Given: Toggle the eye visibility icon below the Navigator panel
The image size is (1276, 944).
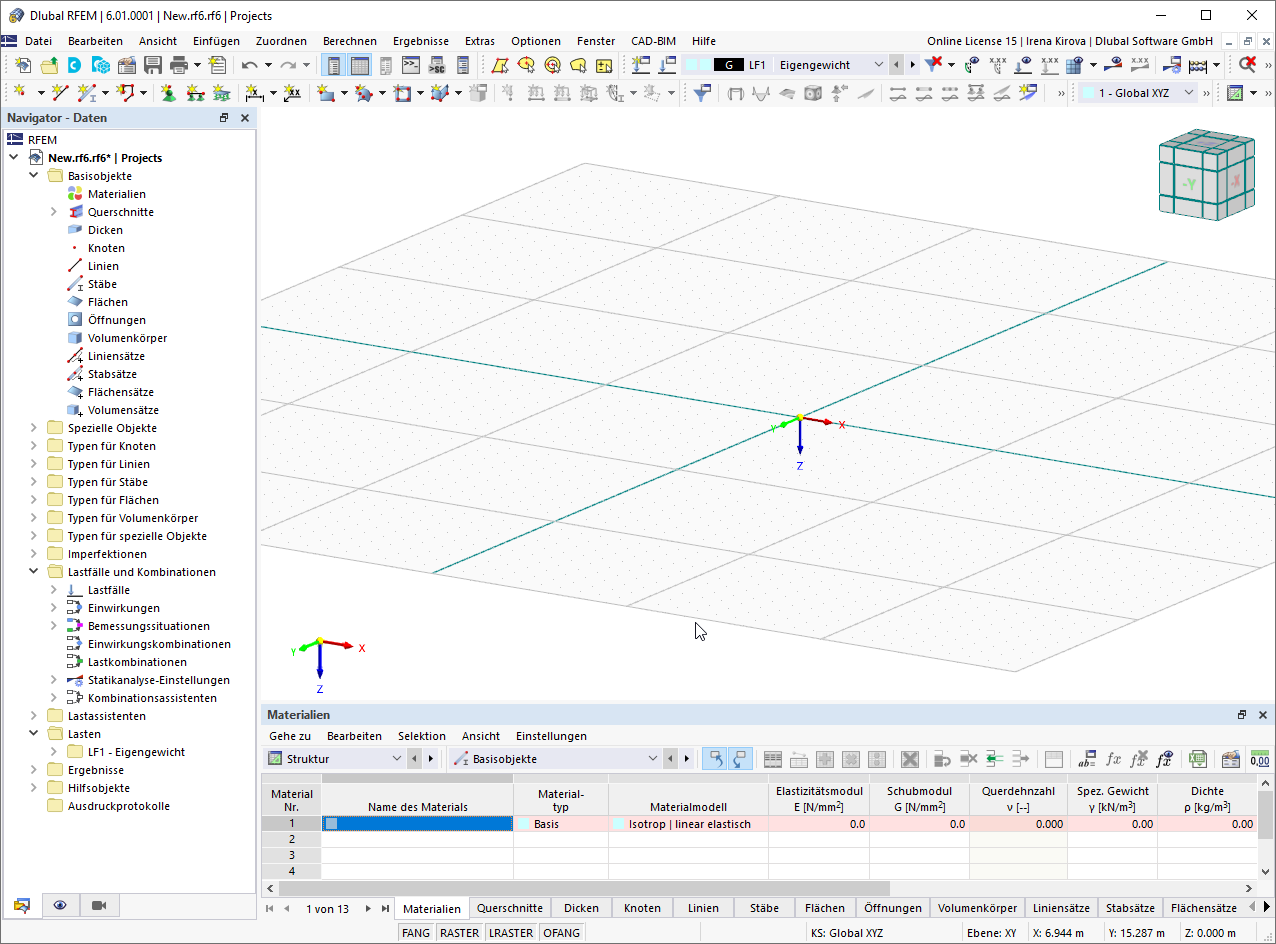Looking at the screenshot, I should (60, 905).
